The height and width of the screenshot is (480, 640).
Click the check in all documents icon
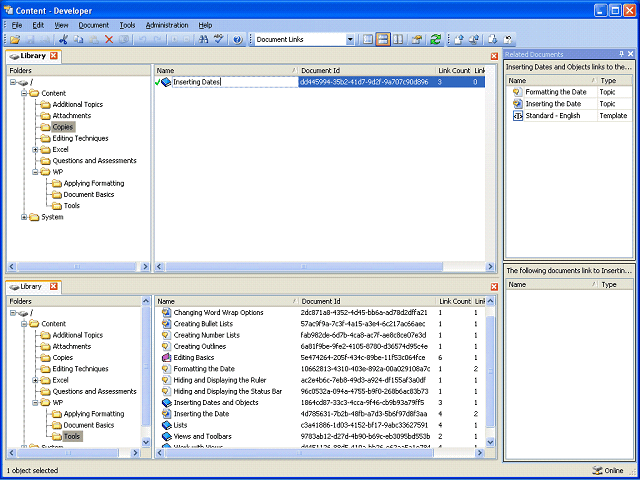tap(474, 40)
